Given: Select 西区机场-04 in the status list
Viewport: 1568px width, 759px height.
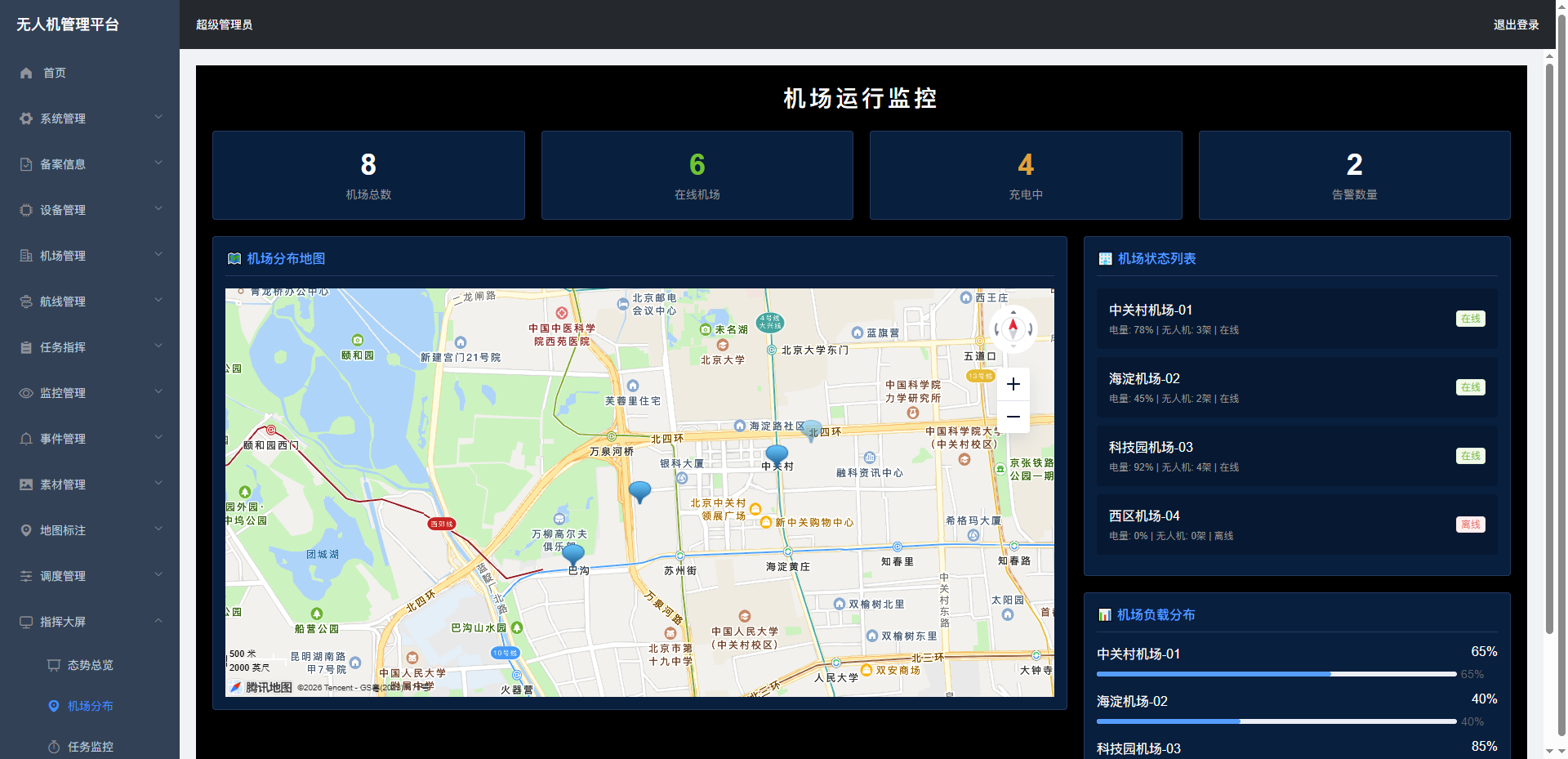Looking at the screenshot, I should (x=1296, y=525).
